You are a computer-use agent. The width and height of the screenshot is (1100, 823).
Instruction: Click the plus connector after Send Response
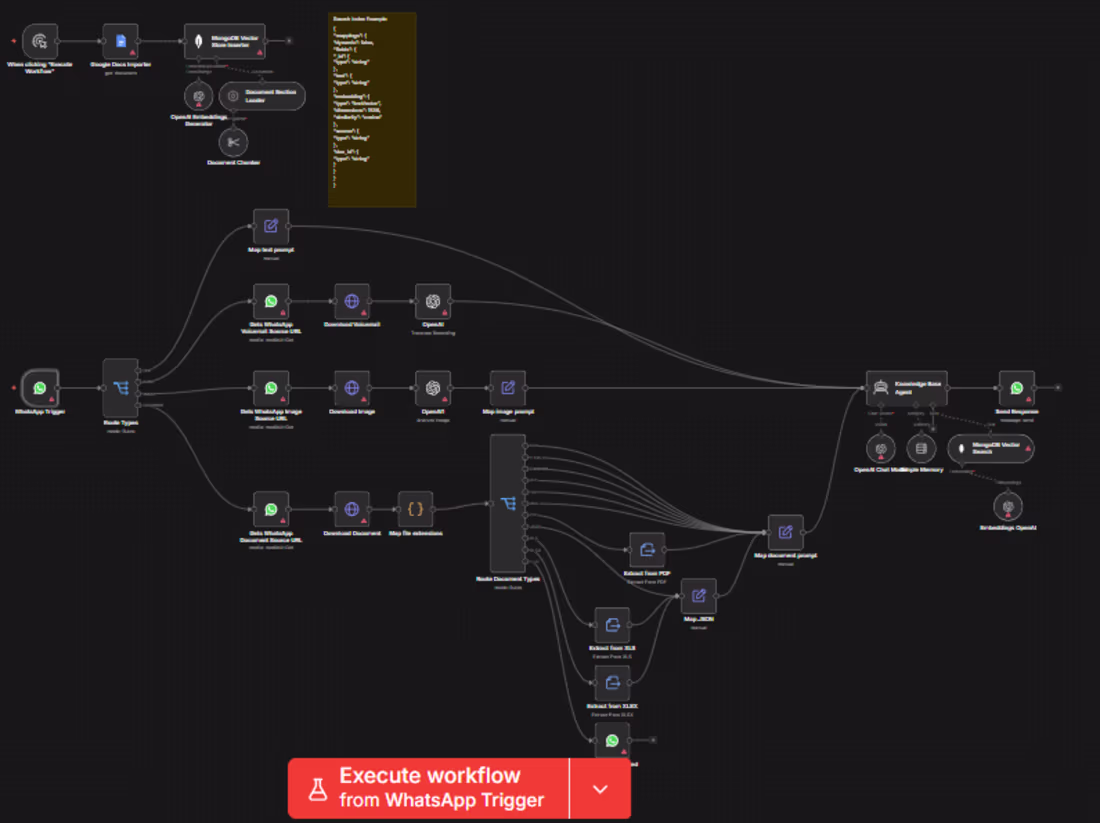tap(1058, 387)
